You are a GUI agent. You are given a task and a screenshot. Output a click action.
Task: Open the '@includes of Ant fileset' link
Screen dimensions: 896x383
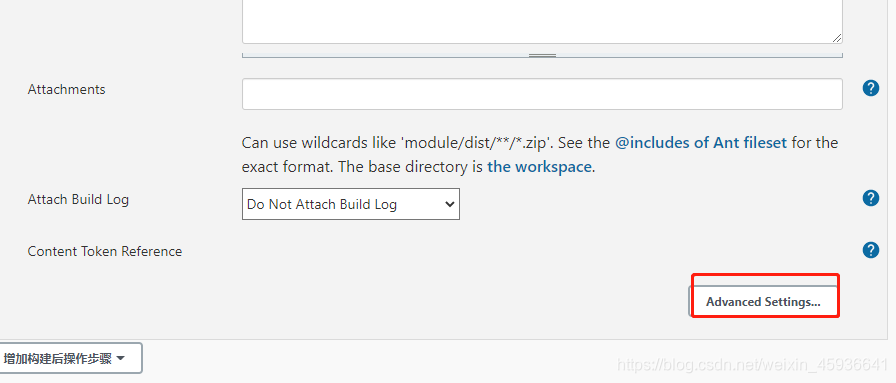tap(701, 142)
